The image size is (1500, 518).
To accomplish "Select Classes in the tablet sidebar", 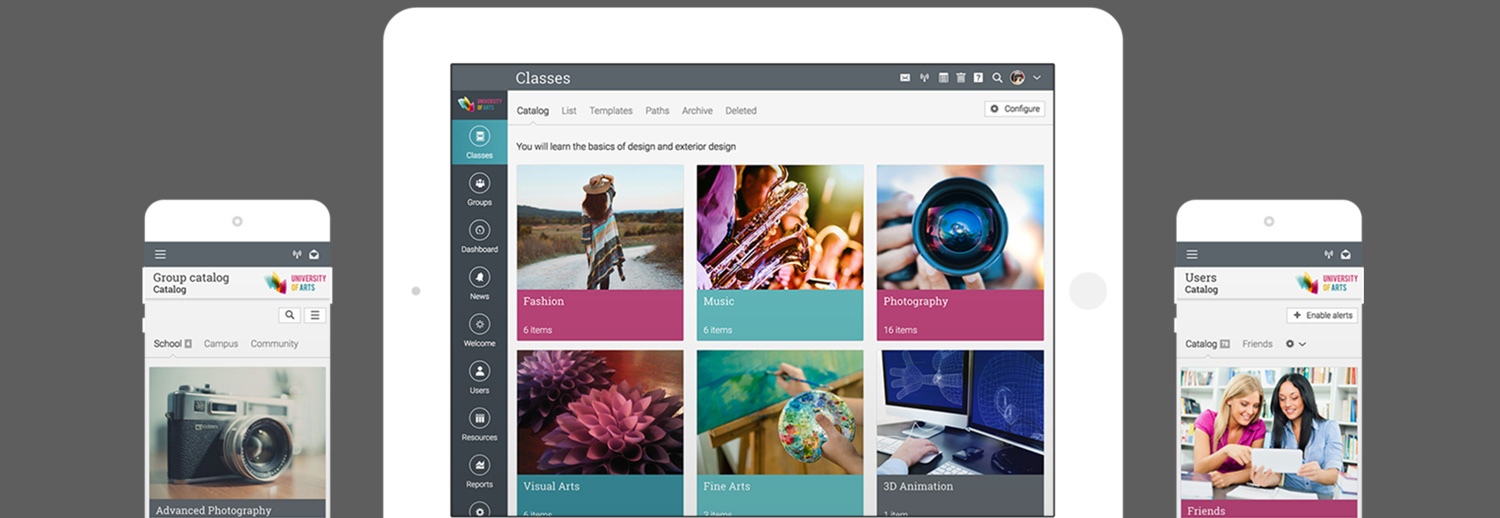I will click(479, 142).
